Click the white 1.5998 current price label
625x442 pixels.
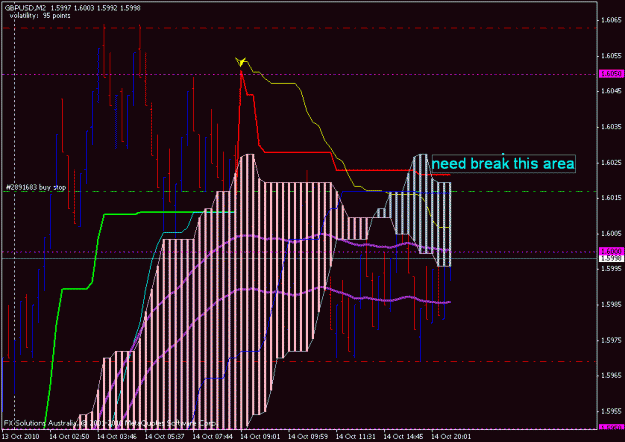click(611, 258)
